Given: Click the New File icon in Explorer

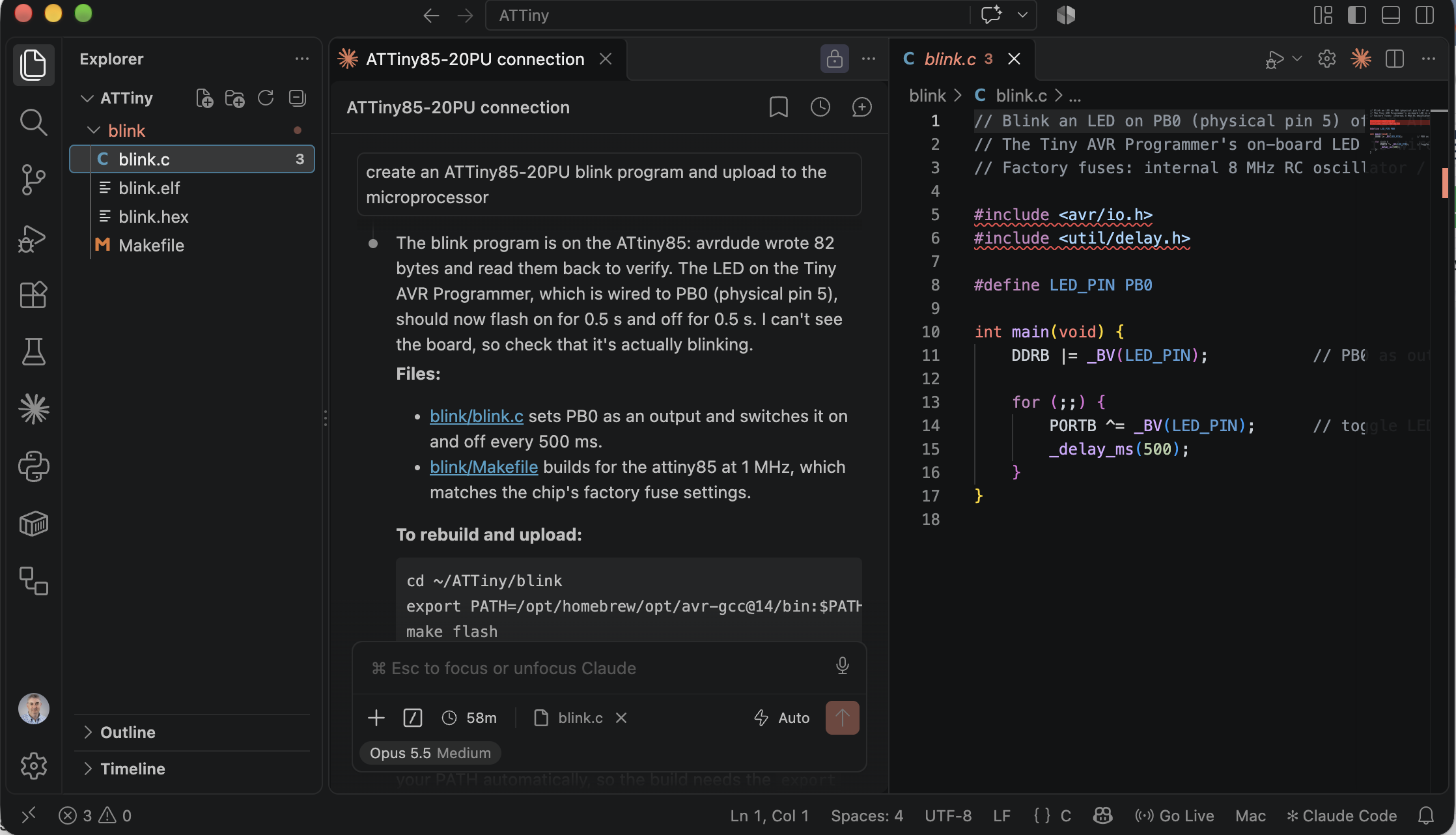Looking at the screenshot, I should pos(204,98).
